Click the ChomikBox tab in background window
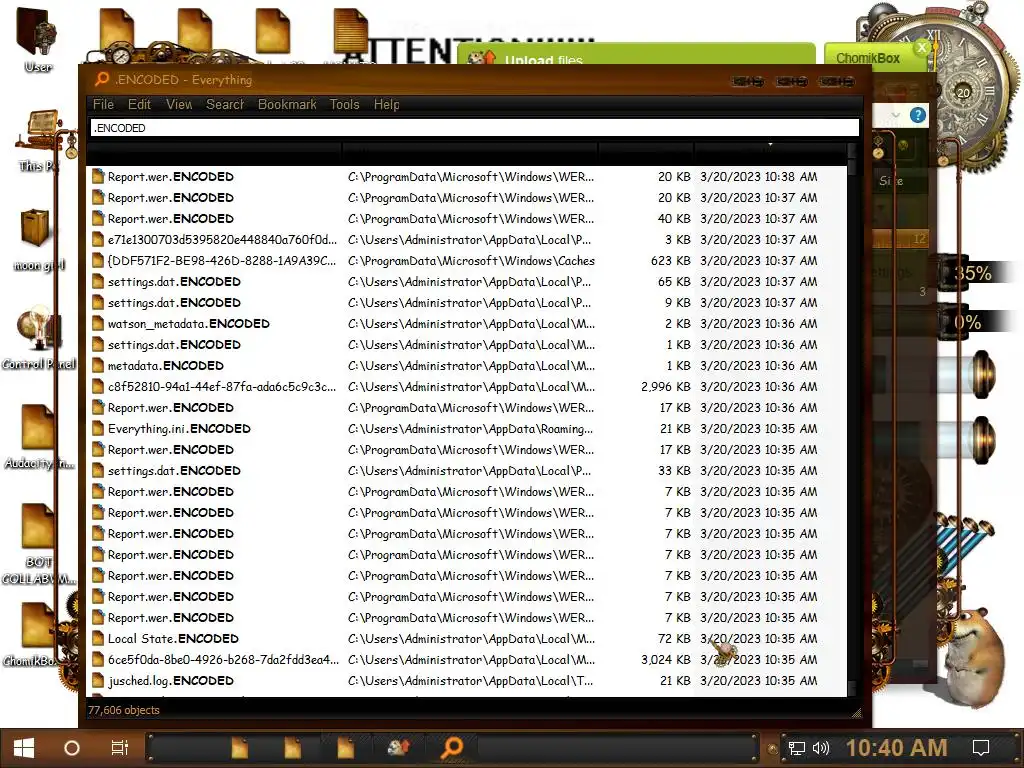The width and height of the screenshot is (1024, 768). pos(868,58)
